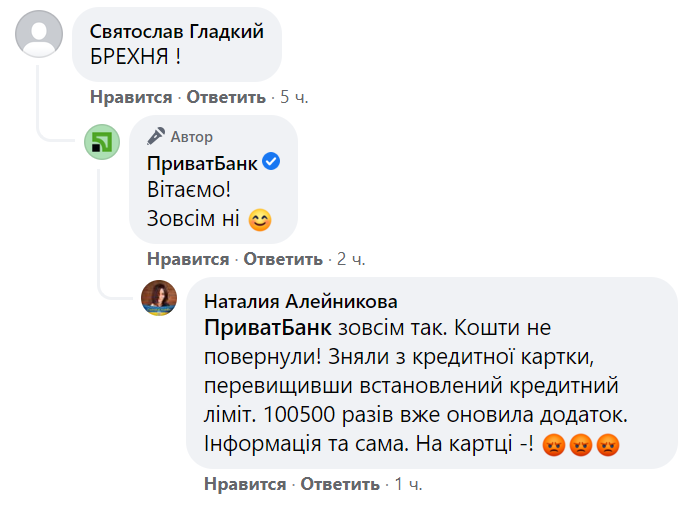Image resolution: width=699 pixels, height=505 pixels.
Task: Open Наталия Алейникова's profile name link
Action: click(x=300, y=301)
